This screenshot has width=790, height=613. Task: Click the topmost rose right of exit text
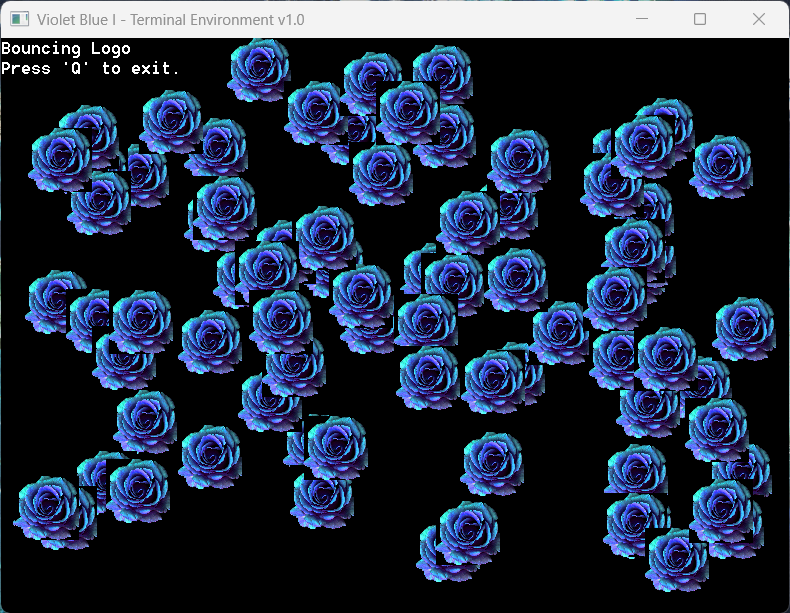pyautogui.click(x=259, y=70)
